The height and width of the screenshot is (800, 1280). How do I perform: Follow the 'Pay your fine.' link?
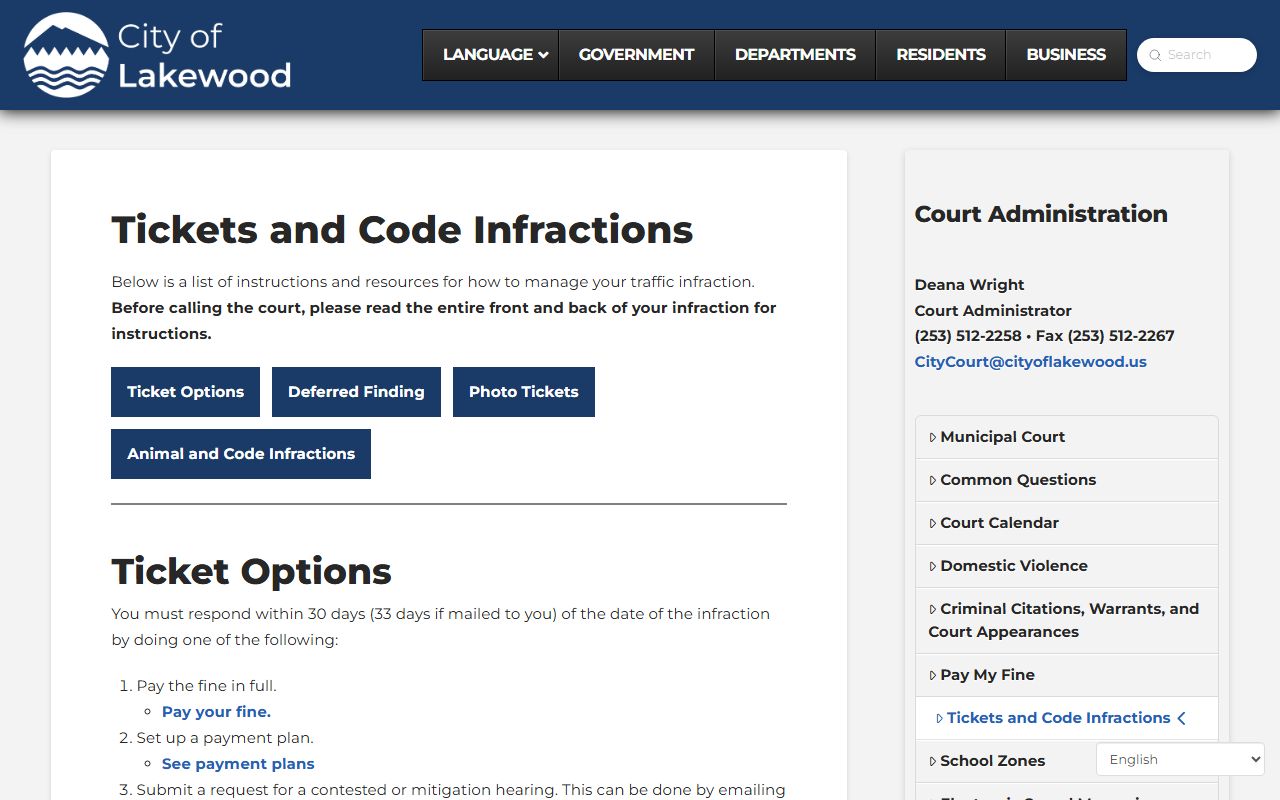216,712
